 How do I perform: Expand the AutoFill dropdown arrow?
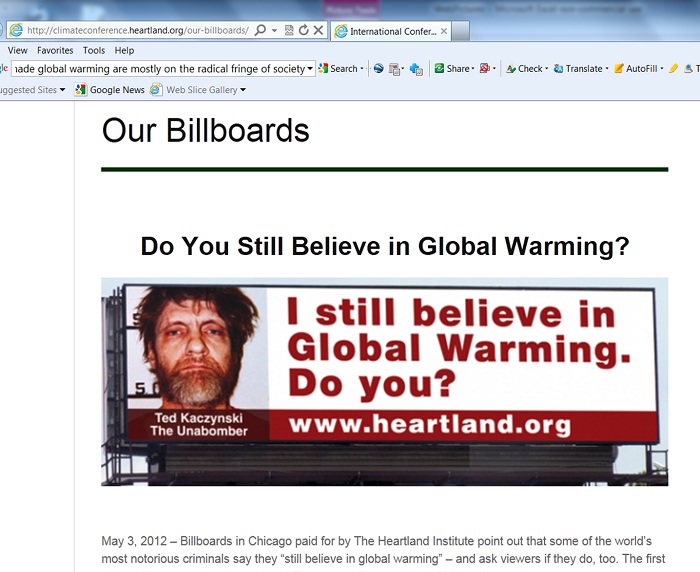pos(662,69)
